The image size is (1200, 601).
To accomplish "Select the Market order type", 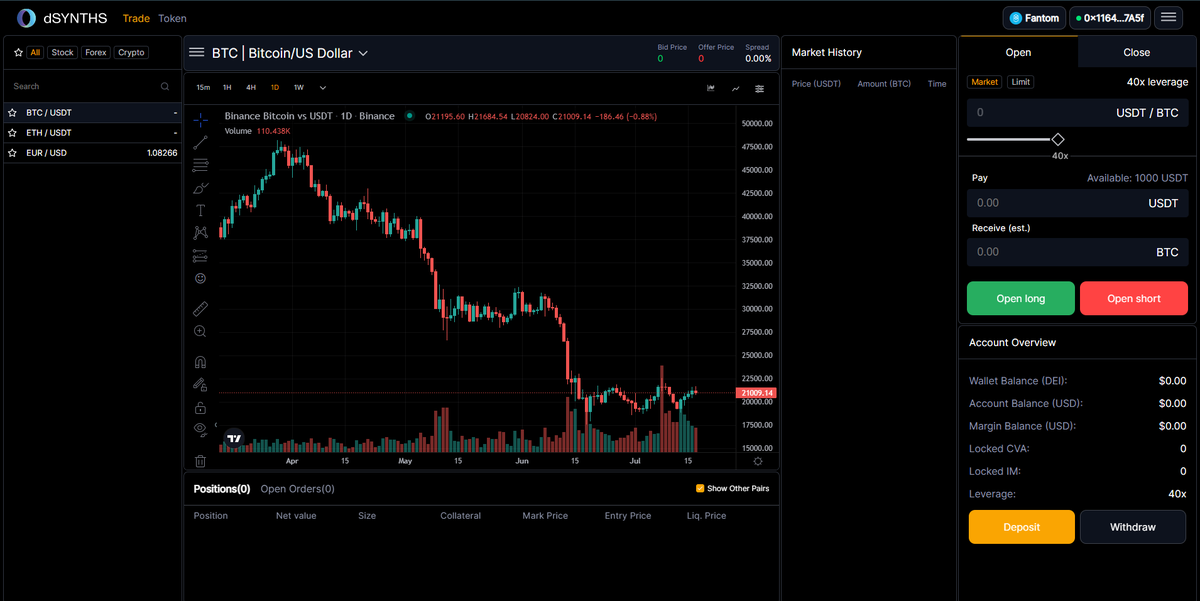I will (985, 82).
